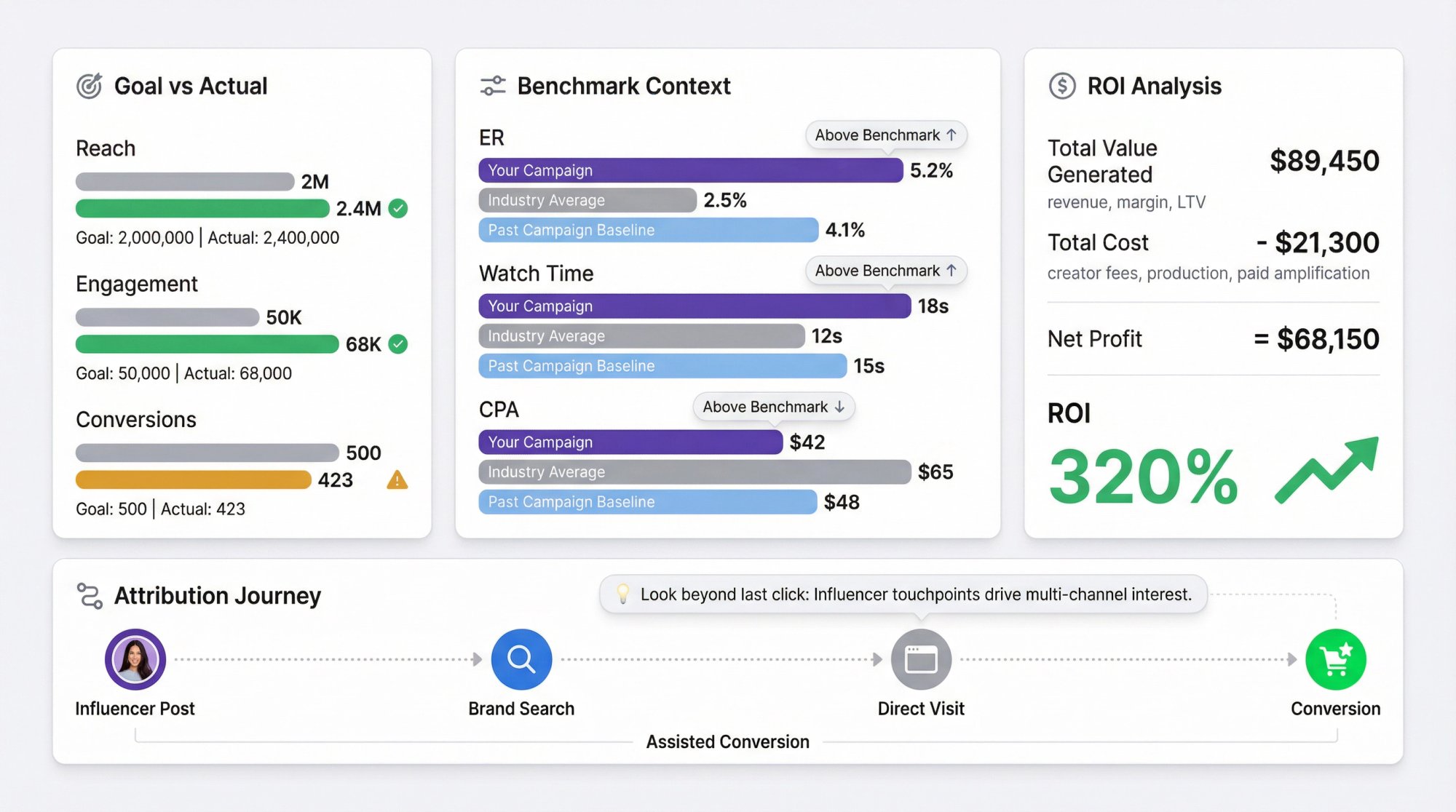The image size is (1456, 812).
Task: Click the dollar icon next to ROI Analysis
Action: (1062, 85)
